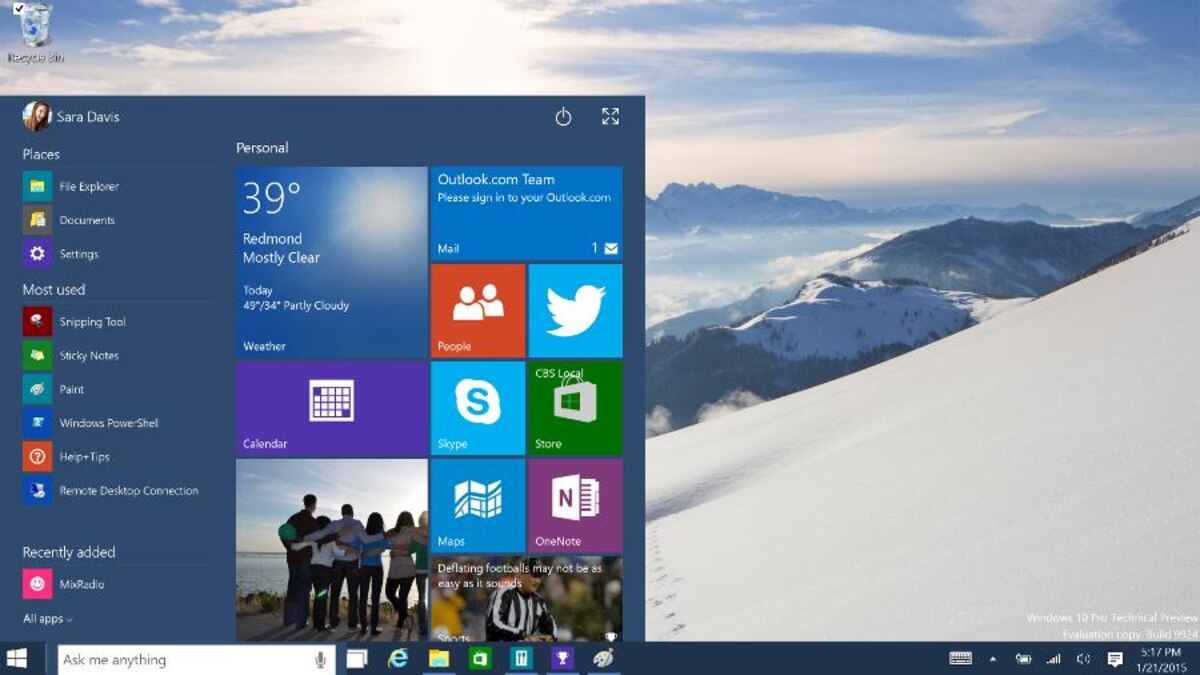
Task: Toggle Start menu to full screen mode
Action: 611,117
